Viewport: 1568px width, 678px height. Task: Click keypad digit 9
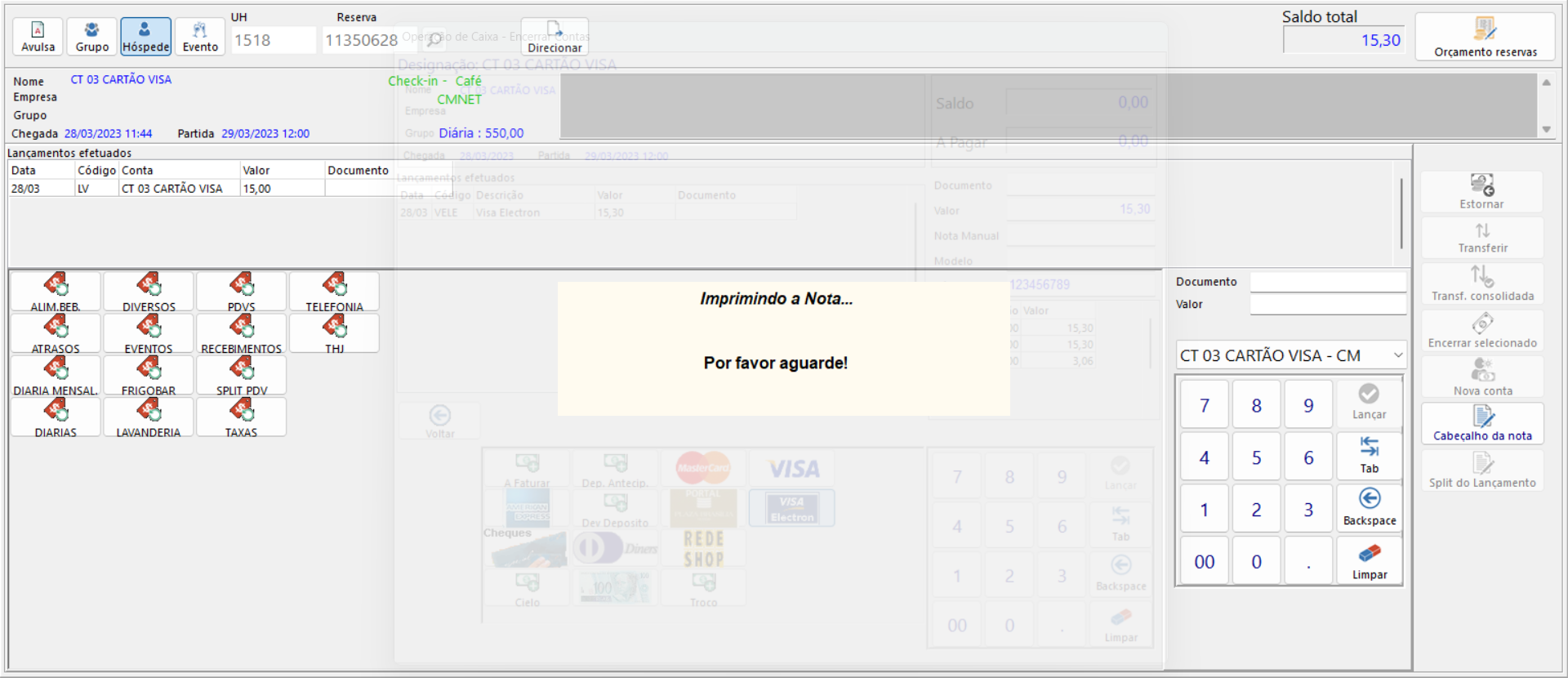point(1308,405)
